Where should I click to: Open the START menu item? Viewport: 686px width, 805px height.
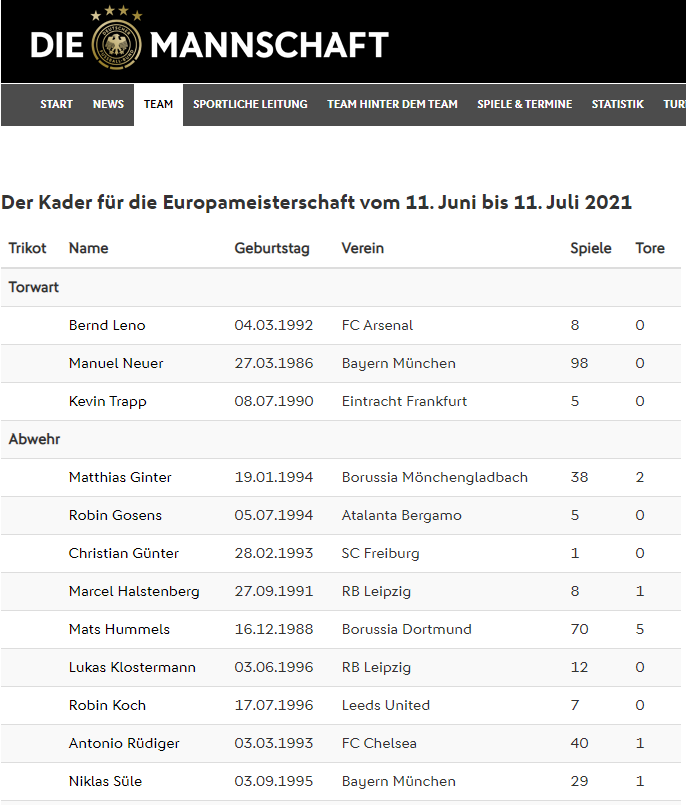(56, 104)
